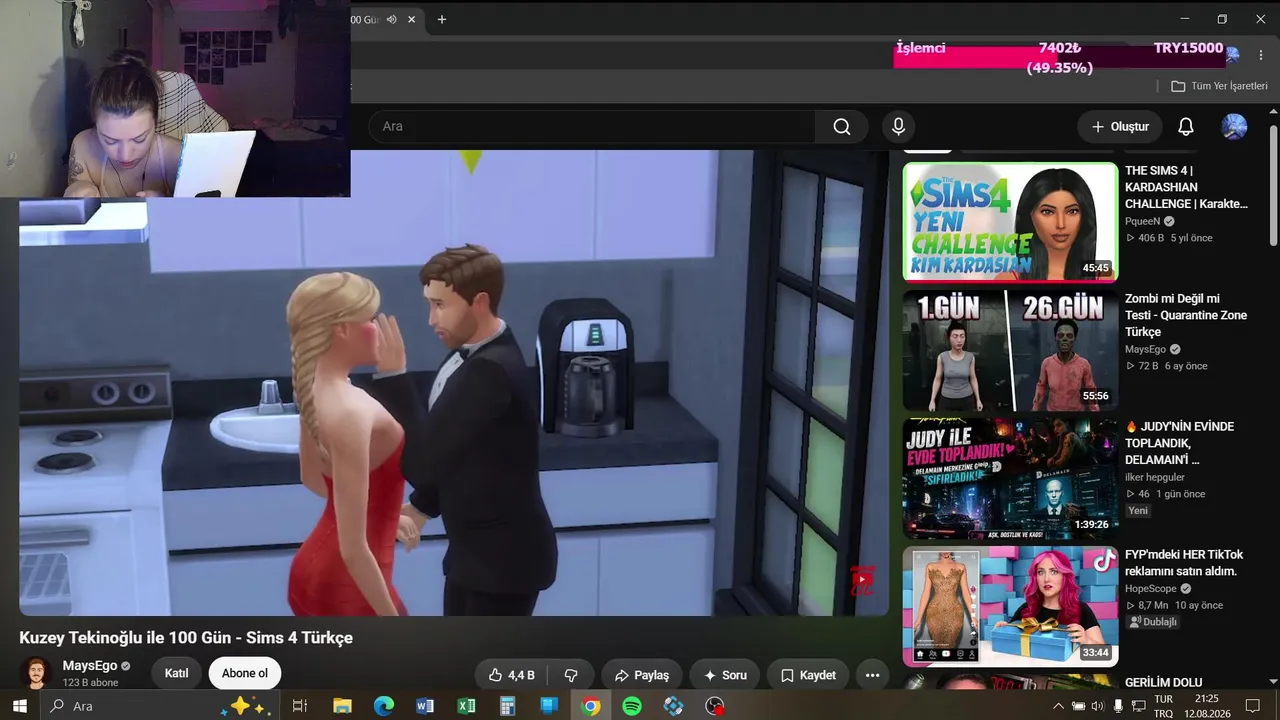Open Excel from the taskbar
The height and width of the screenshot is (720, 1280).
(466, 706)
